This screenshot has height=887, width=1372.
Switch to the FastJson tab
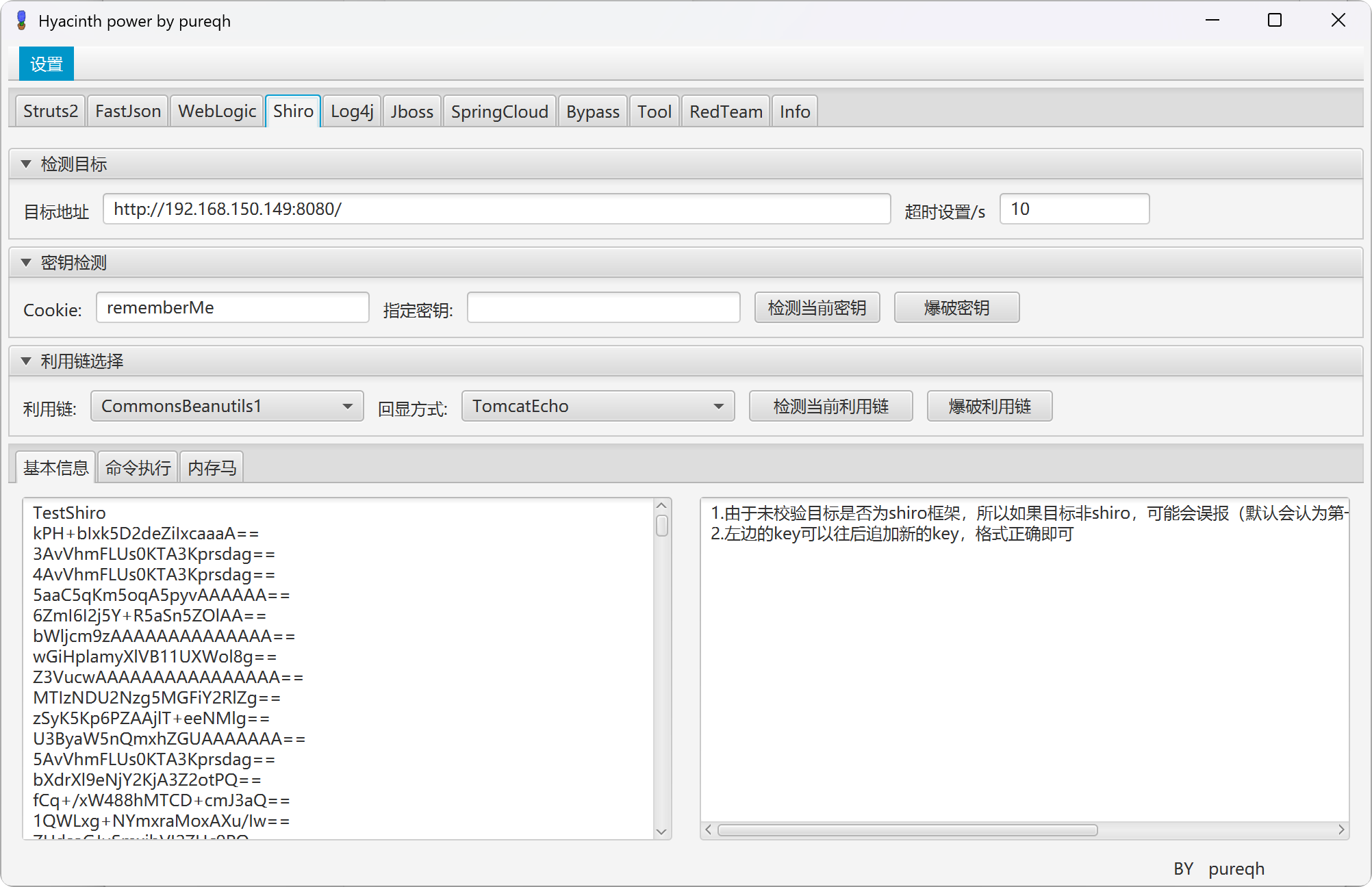coord(127,110)
